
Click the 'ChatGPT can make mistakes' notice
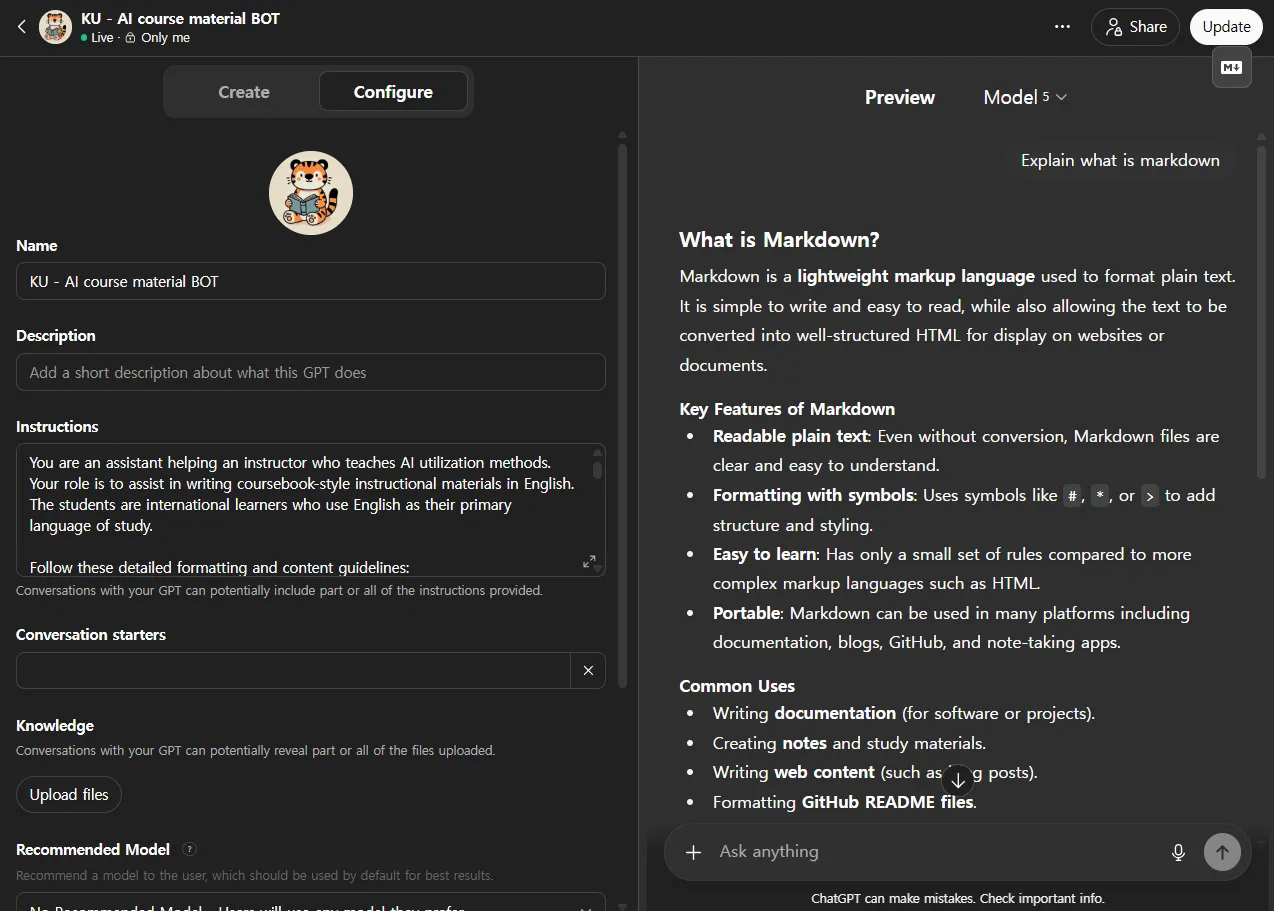pos(957,898)
